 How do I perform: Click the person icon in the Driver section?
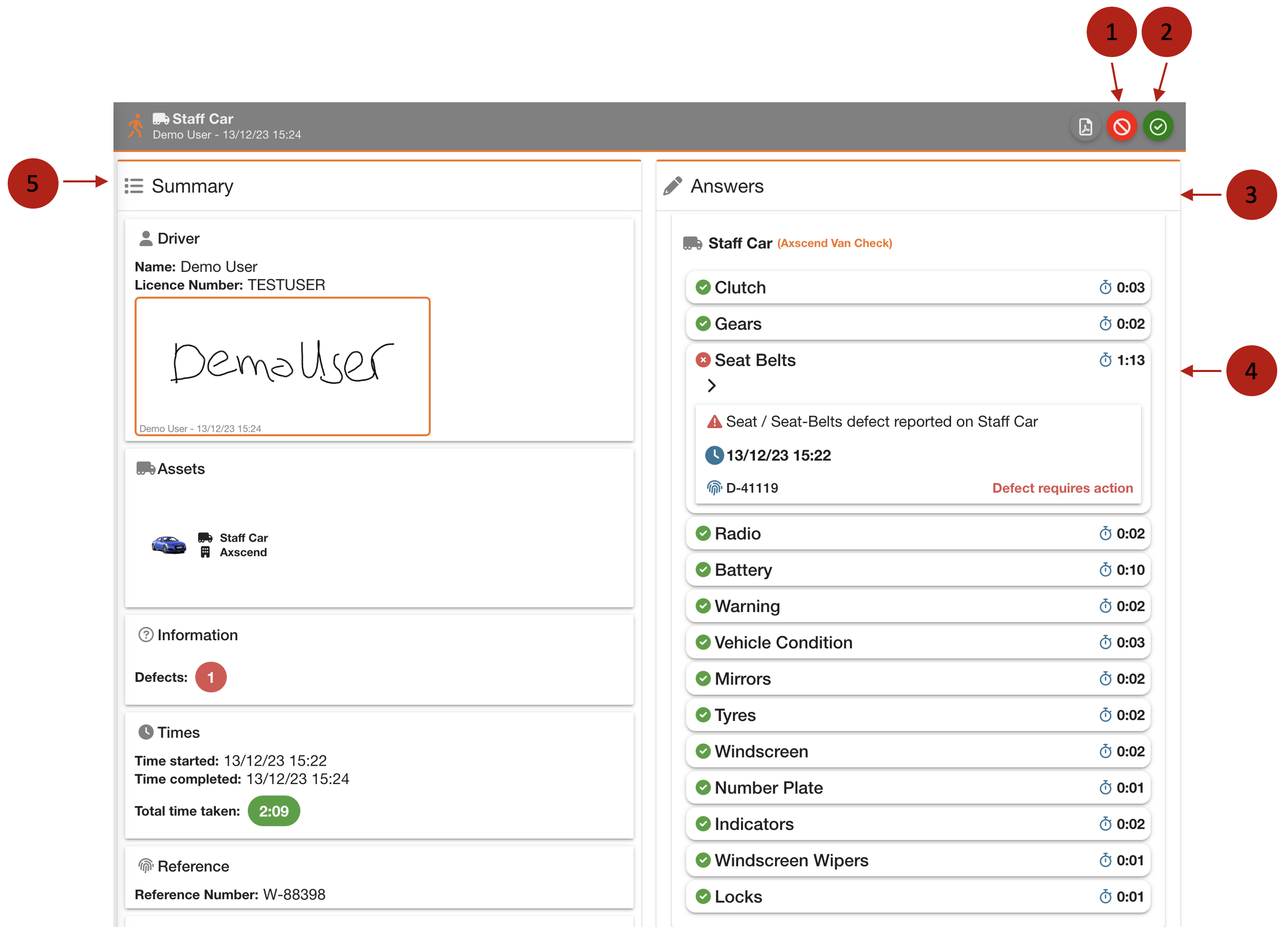(146, 237)
